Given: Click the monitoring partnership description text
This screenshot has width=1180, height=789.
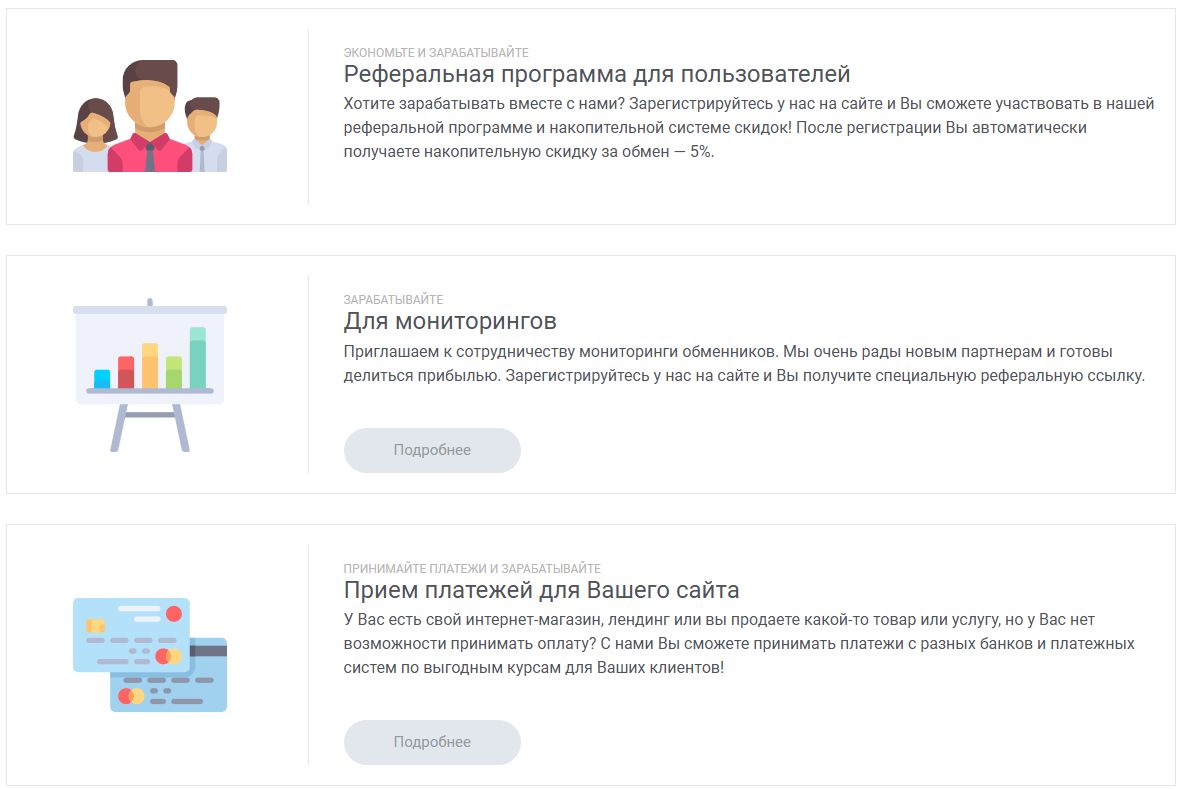Looking at the screenshot, I should tap(743, 364).
